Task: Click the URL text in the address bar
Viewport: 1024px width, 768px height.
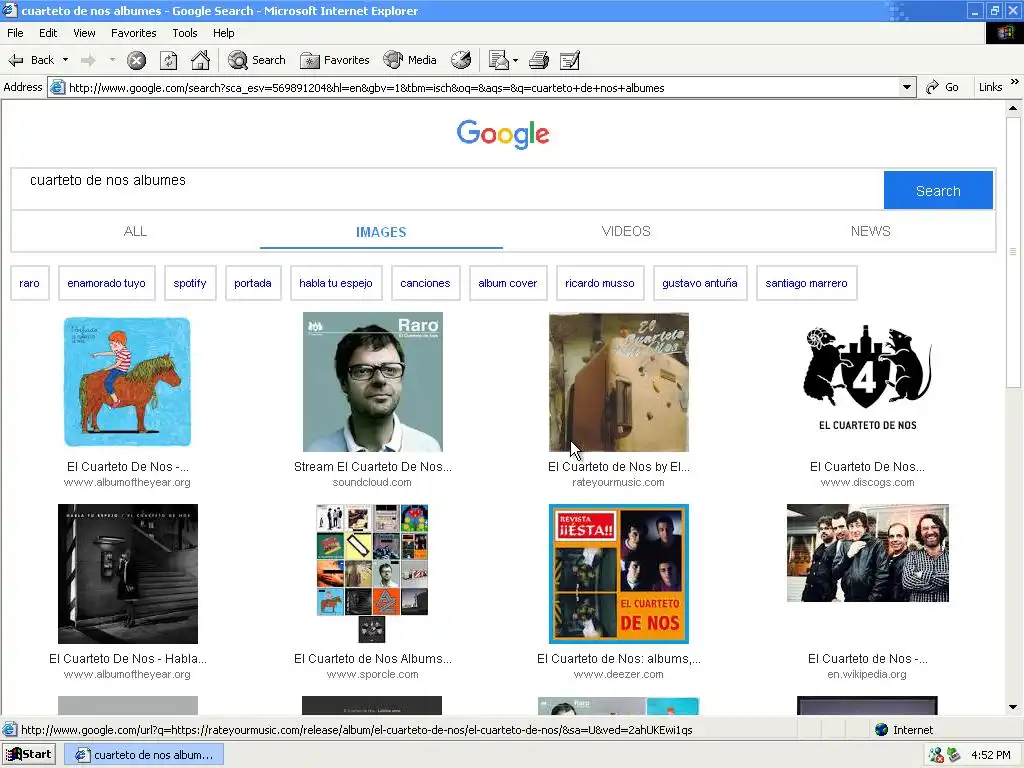Action: tap(366, 88)
